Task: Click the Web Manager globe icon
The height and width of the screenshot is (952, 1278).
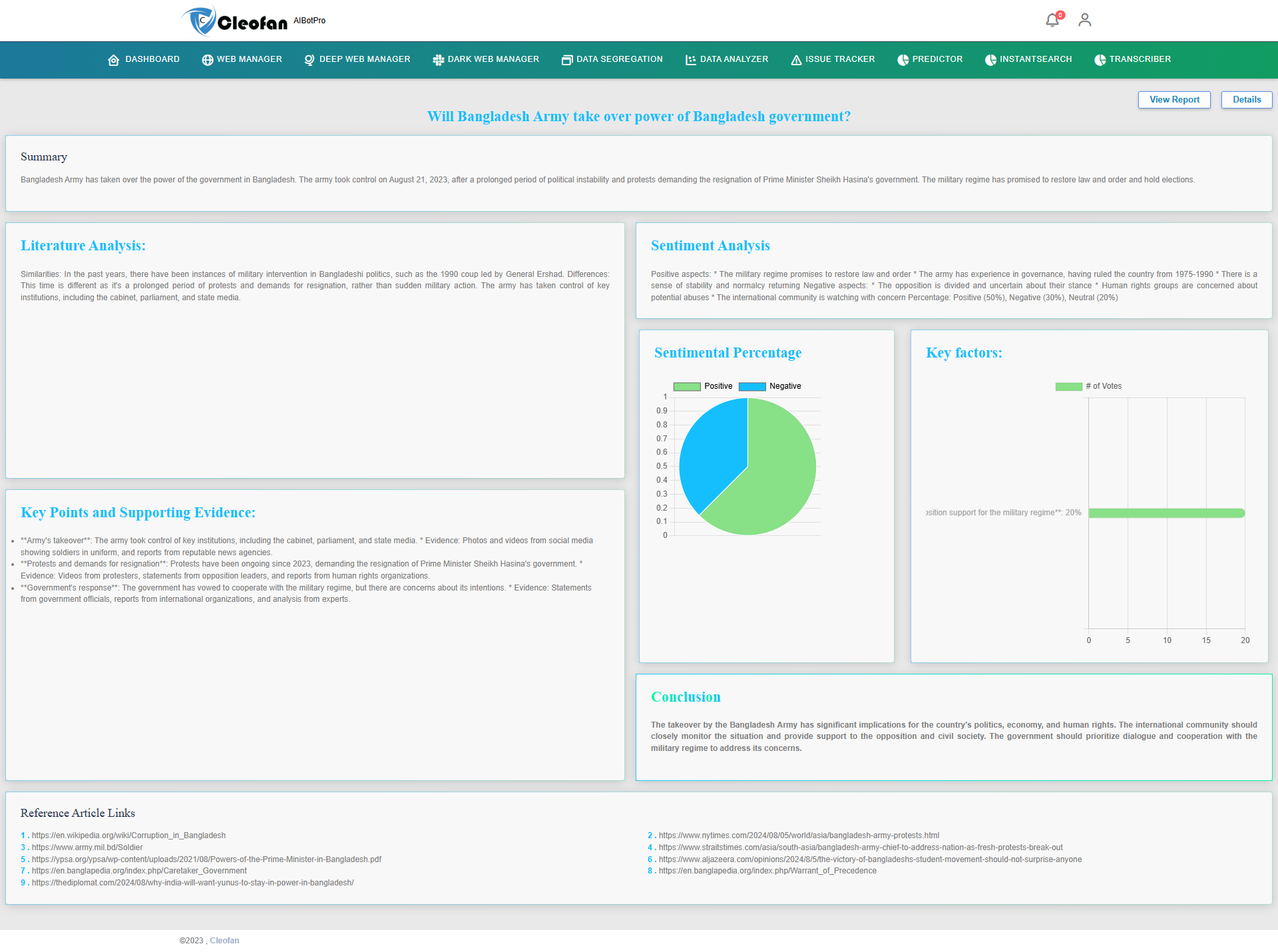Action: (x=208, y=60)
